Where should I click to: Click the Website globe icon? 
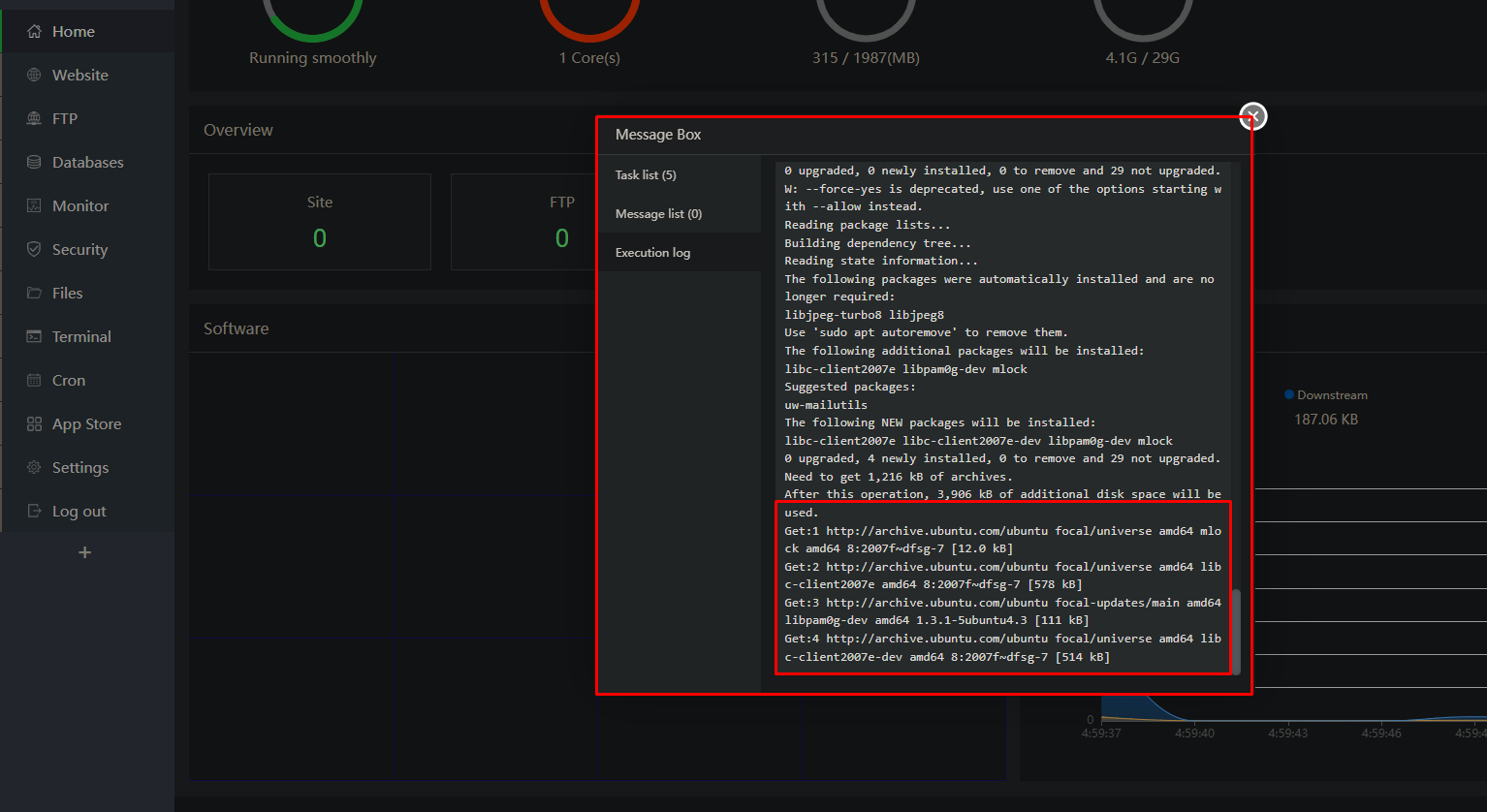point(34,76)
